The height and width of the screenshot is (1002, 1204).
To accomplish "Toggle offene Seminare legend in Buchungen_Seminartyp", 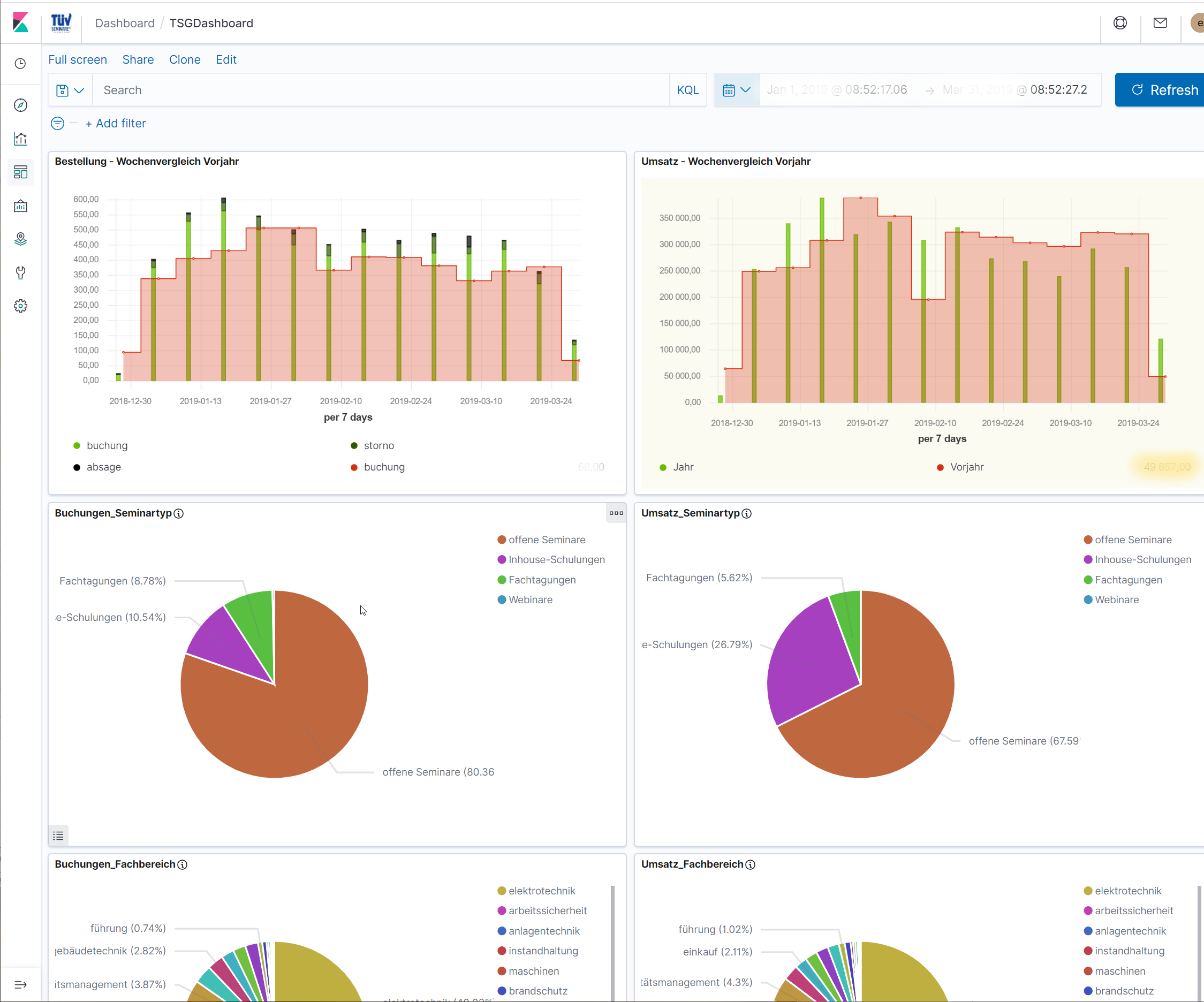I will coord(541,540).
